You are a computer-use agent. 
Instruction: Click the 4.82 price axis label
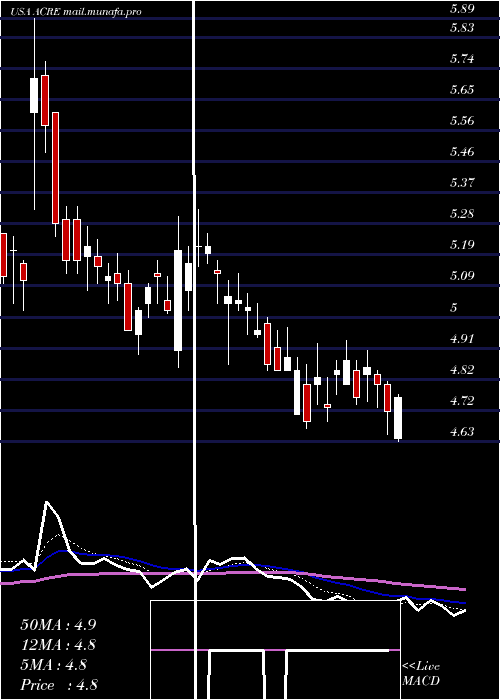[462, 370]
